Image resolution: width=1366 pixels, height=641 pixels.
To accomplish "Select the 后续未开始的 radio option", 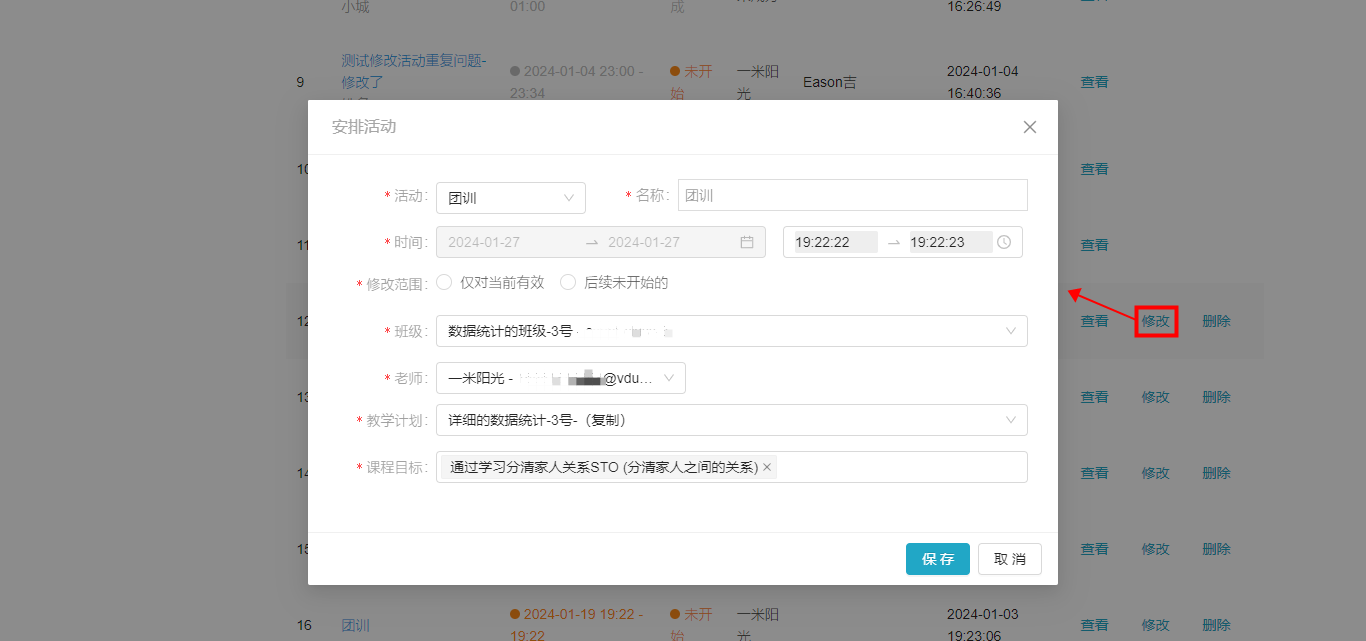I will tap(568, 283).
